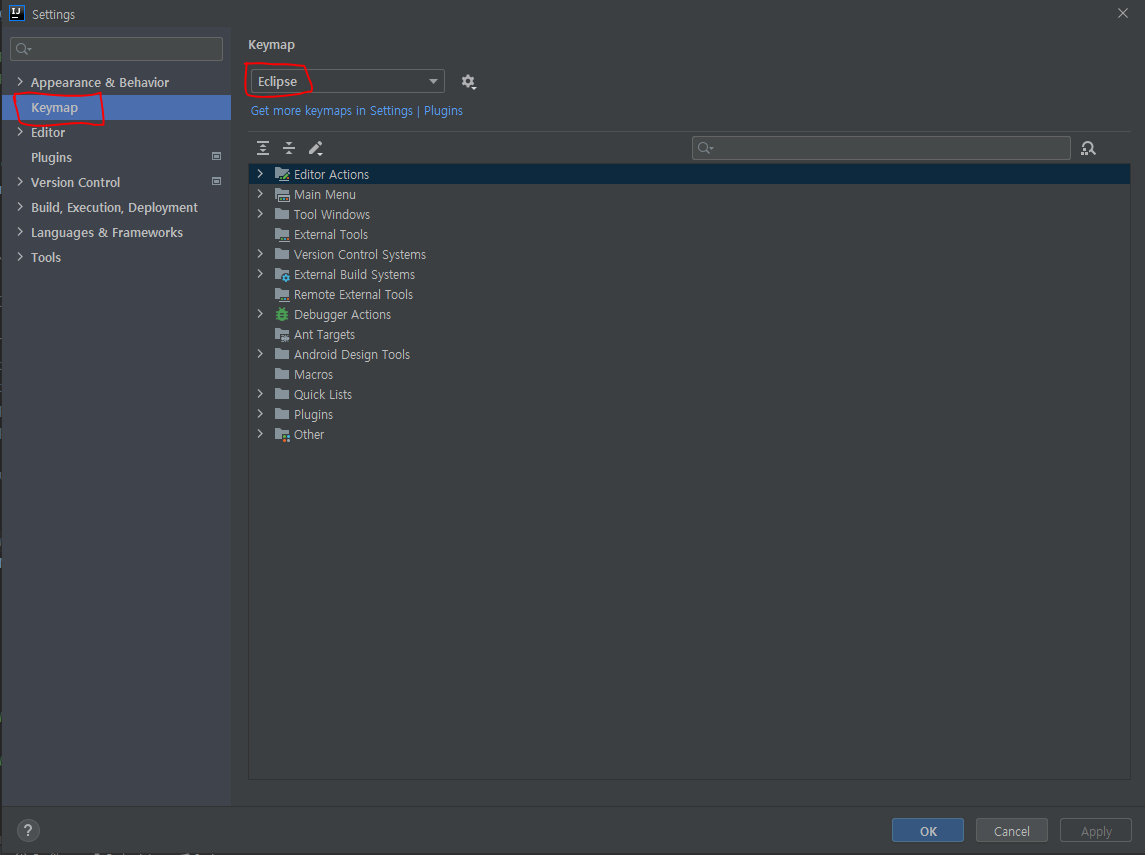
Task: Click the magnifier in keymap action search
Action: point(705,148)
